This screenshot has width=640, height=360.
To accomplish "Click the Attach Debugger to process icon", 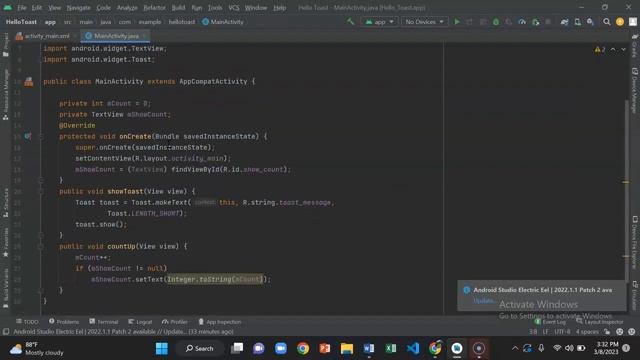I will [x=536, y=22].
